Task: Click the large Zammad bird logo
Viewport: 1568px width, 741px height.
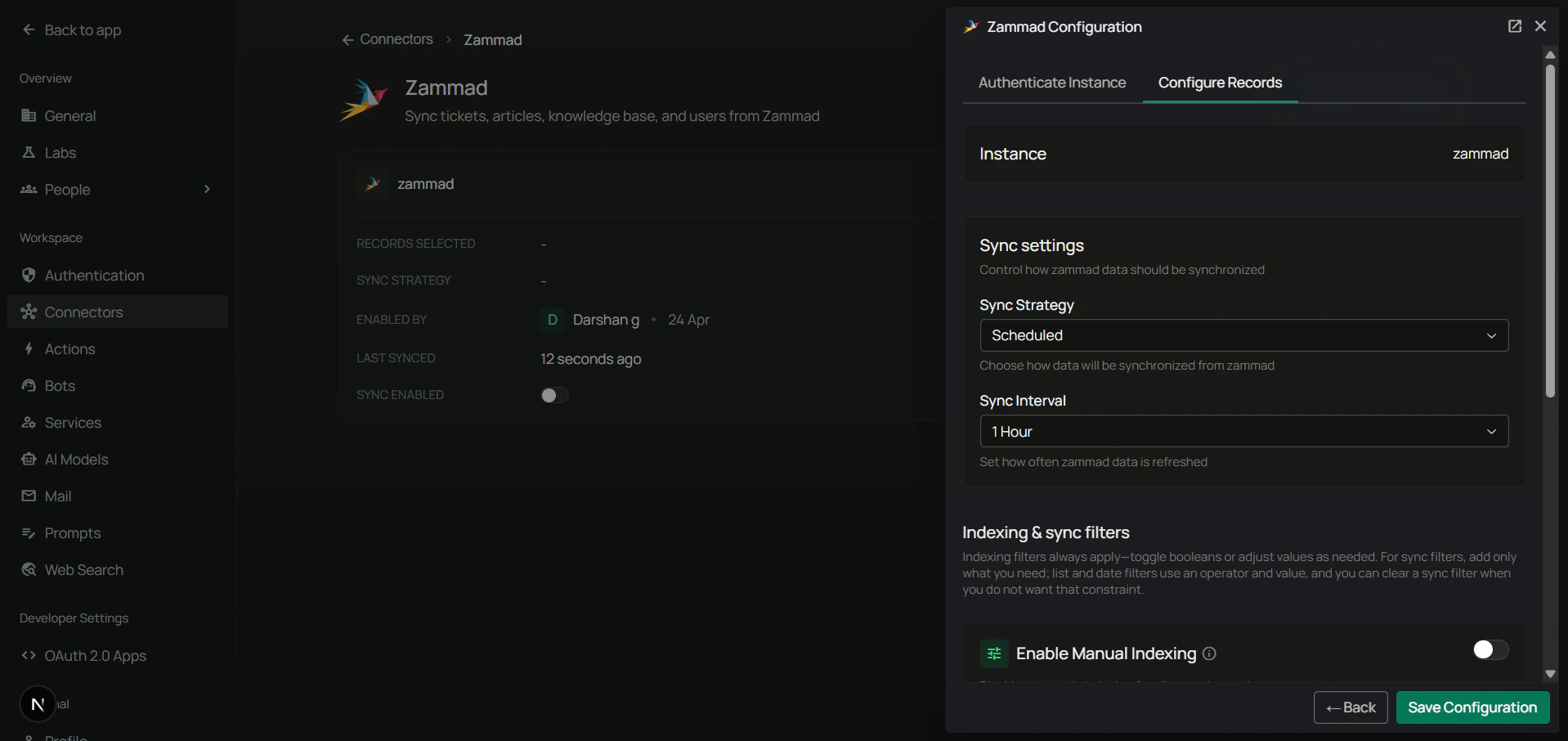Action: coord(364,100)
